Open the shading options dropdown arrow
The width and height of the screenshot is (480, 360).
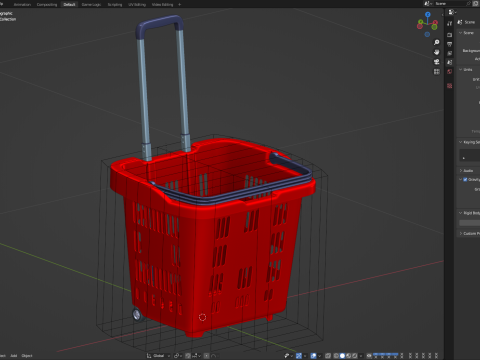point(361,356)
